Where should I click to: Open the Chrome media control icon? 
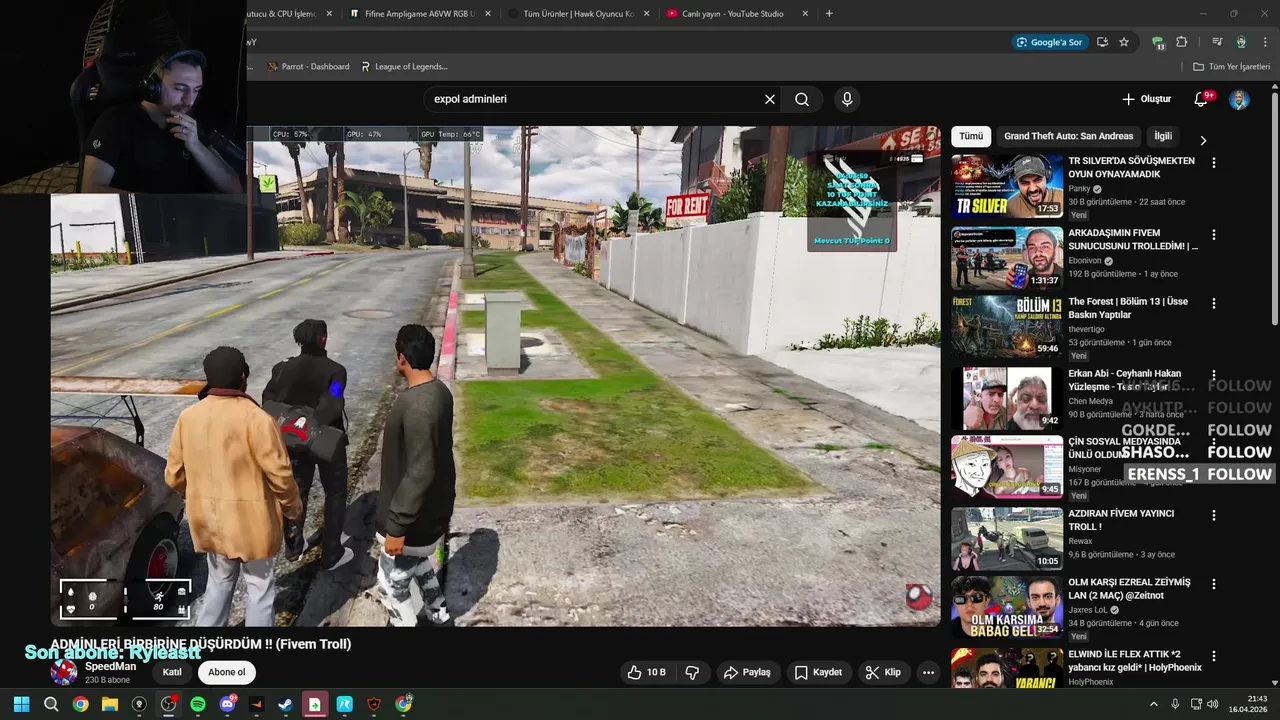point(1217,42)
